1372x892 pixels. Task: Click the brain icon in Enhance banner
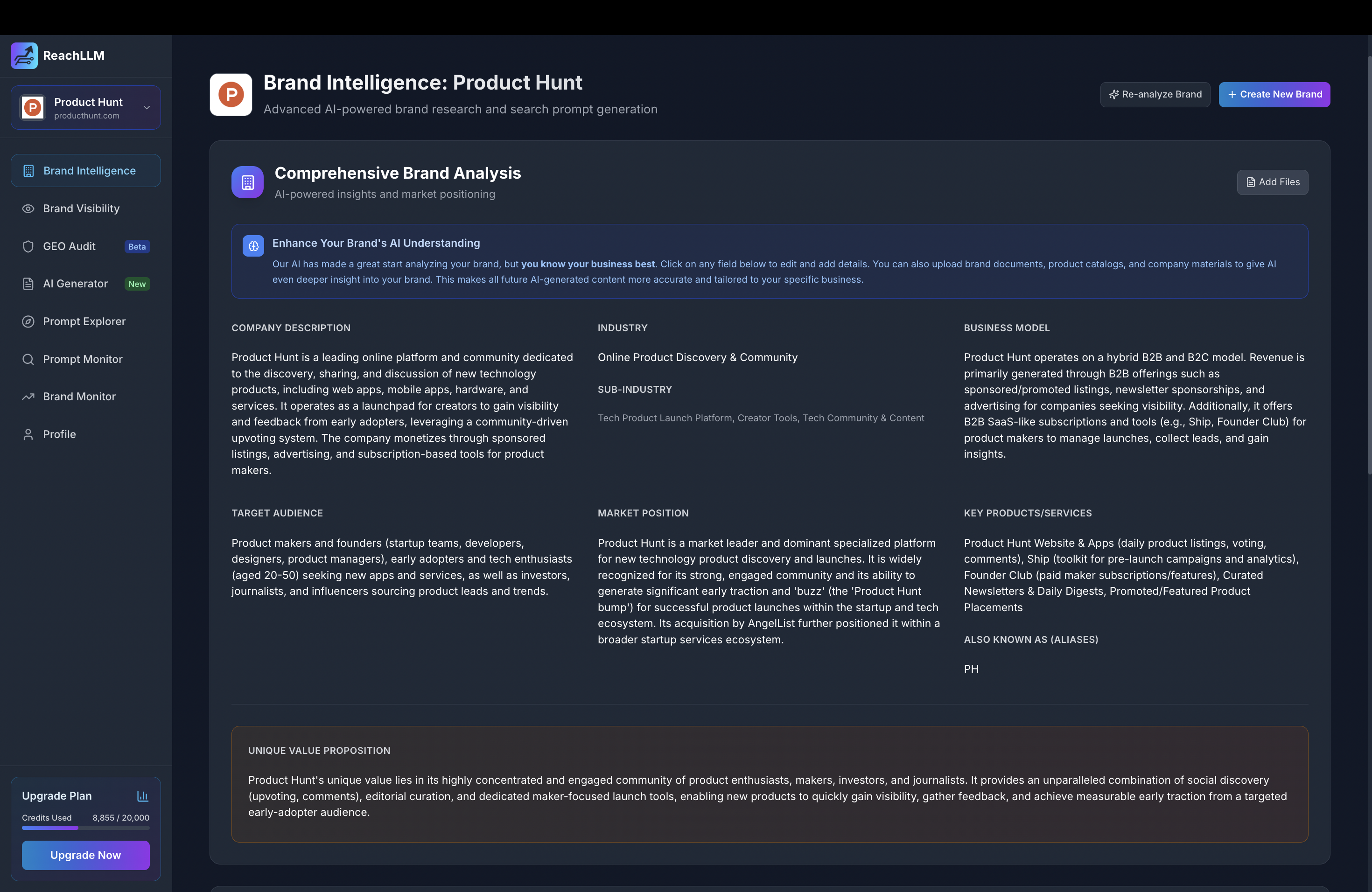[253, 246]
